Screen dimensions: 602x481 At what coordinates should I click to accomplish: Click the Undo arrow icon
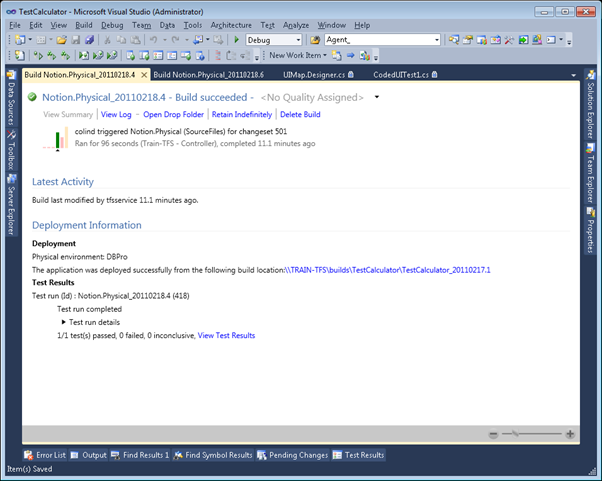(x=154, y=40)
